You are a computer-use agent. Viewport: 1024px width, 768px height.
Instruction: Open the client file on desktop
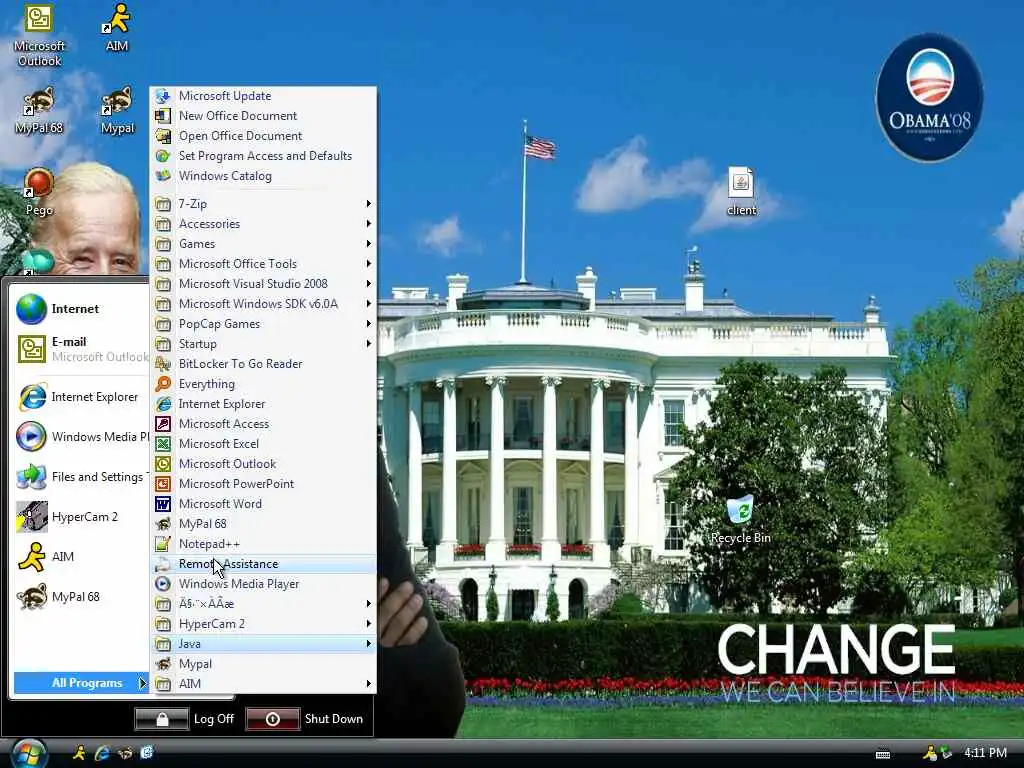pos(741,191)
